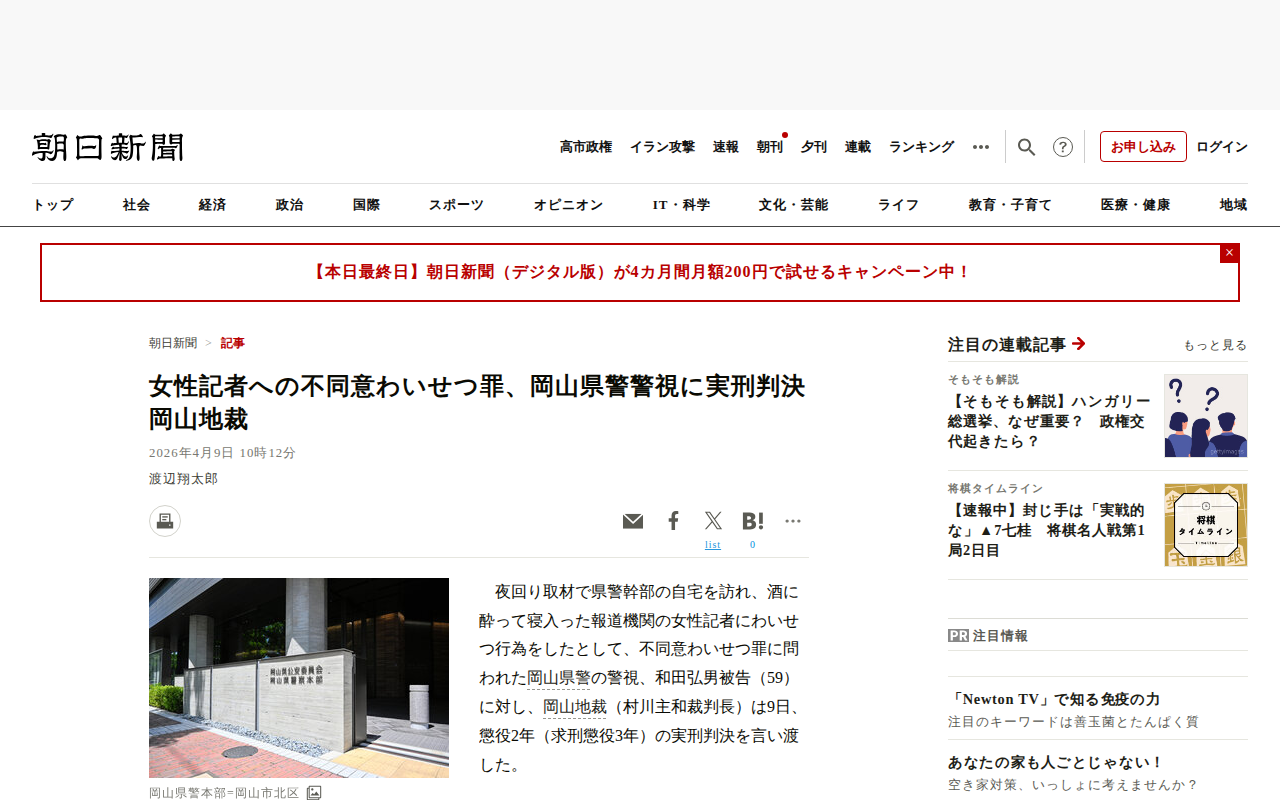Open 夕刊 in header navigation
1280x800 pixels.
coord(814,147)
